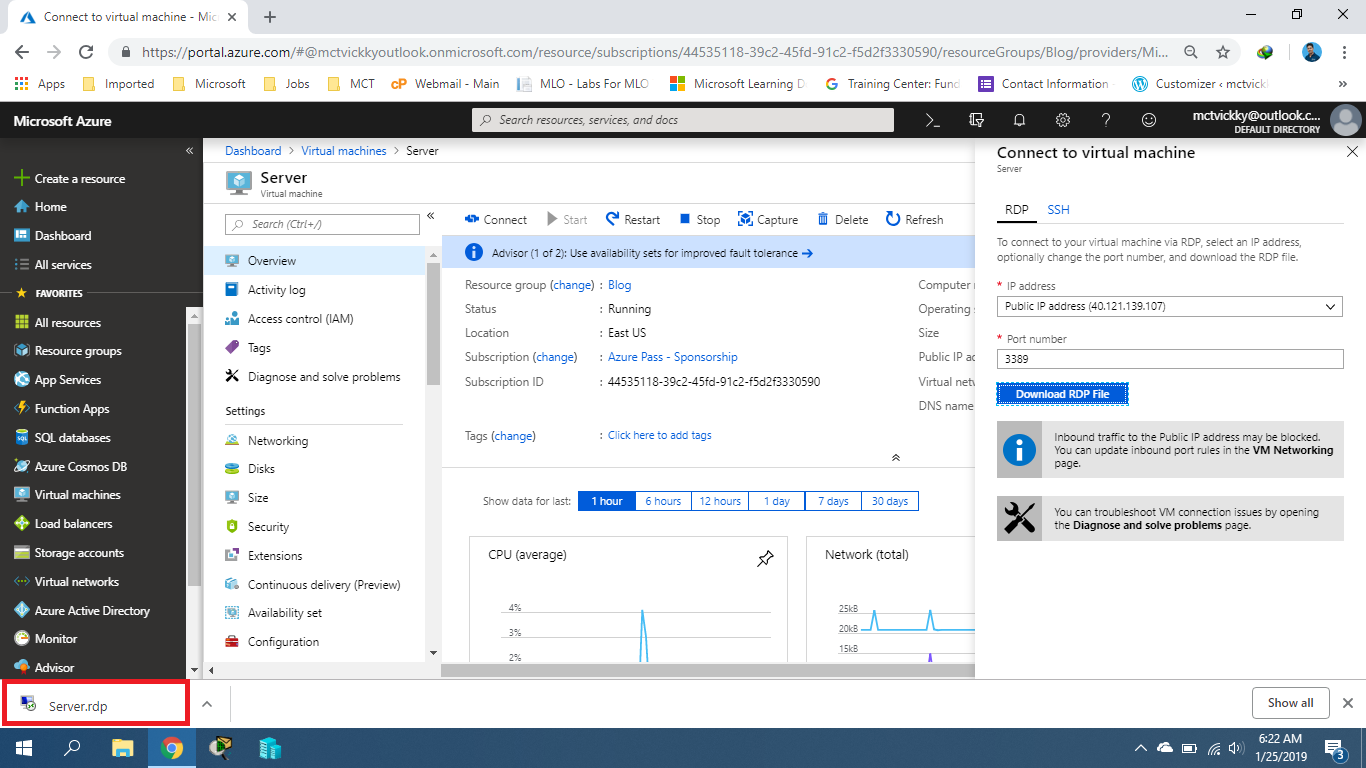Open Azure Active Directory favorite
This screenshot has height=768, width=1366.
point(82,611)
